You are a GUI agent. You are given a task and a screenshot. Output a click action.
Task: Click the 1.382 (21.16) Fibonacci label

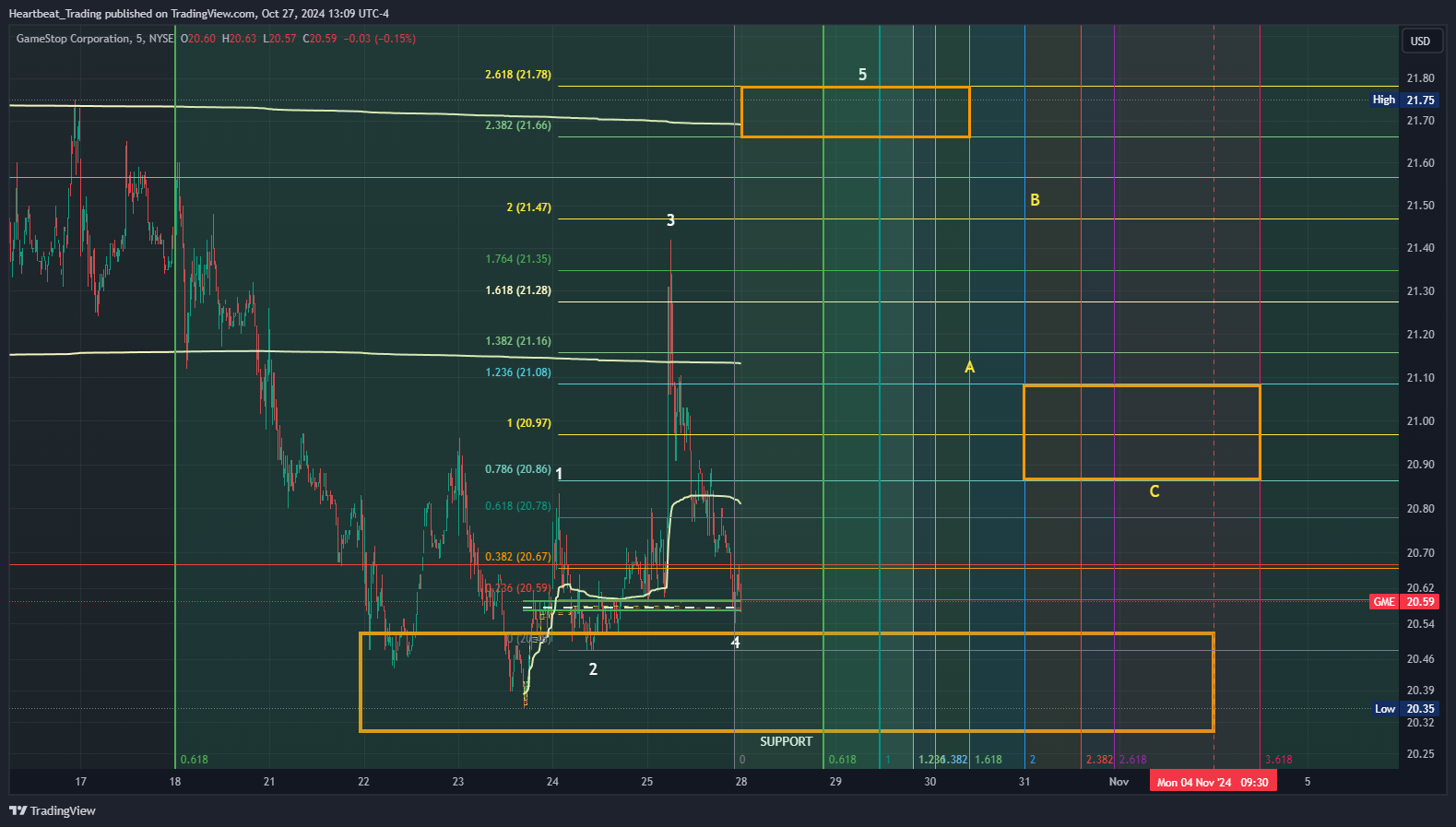pyautogui.click(x=518, y=341)
